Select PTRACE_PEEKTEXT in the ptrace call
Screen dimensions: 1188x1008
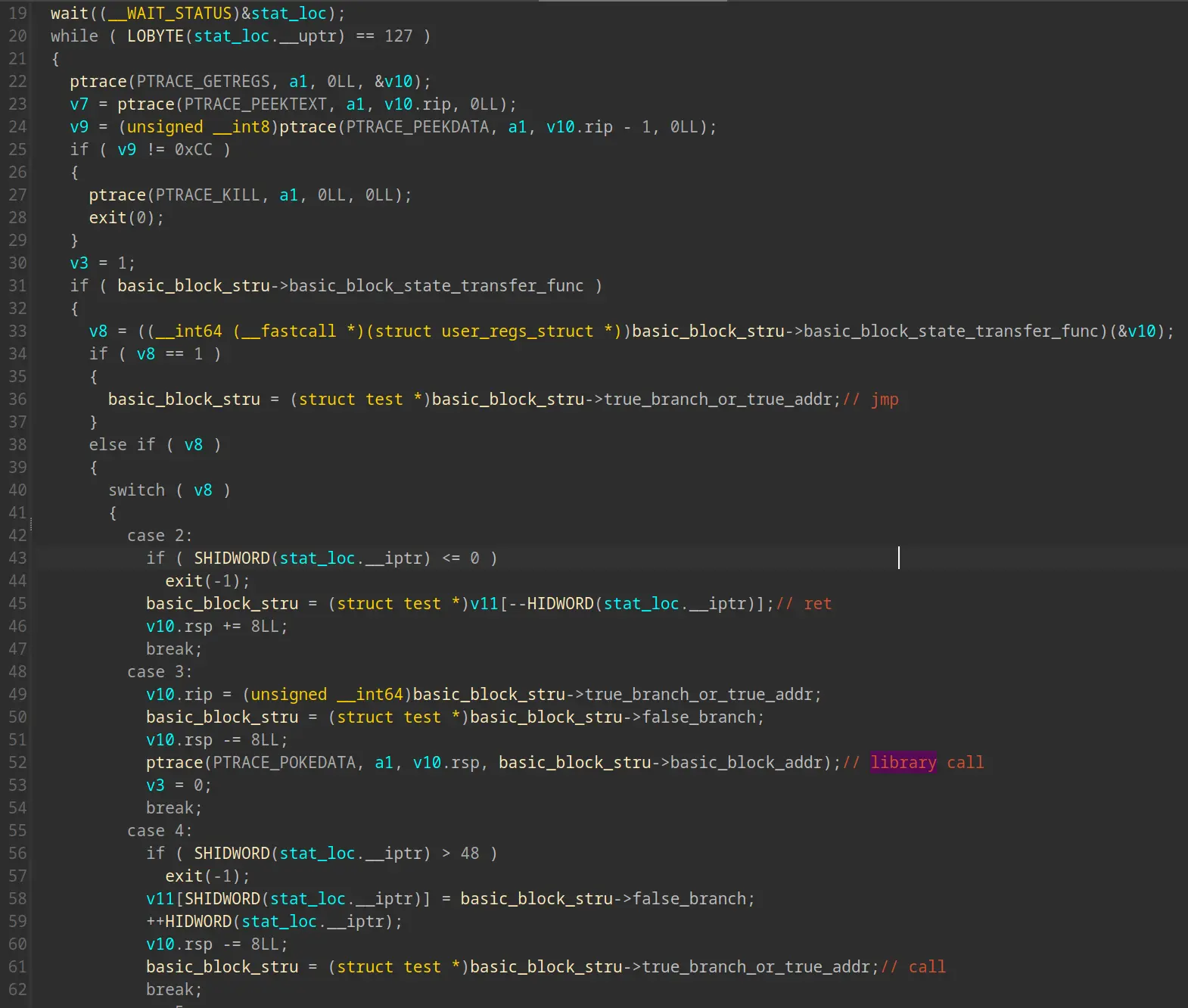(255, 104)
